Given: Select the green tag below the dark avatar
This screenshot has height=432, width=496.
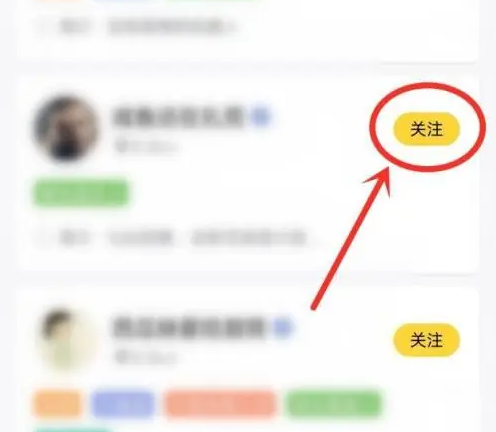Looking at the screenshot, I should click(x=81, y=193).
